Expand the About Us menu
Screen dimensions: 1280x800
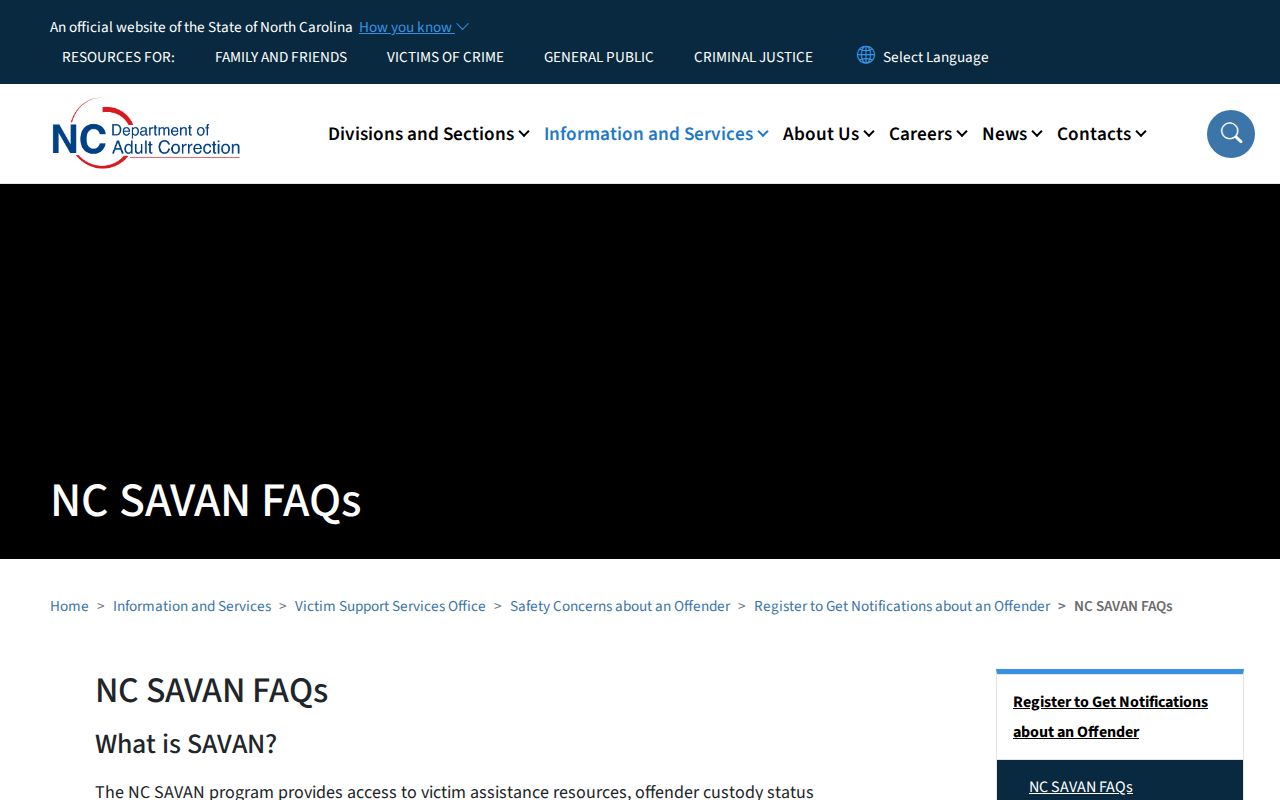[x=828, y=134]
